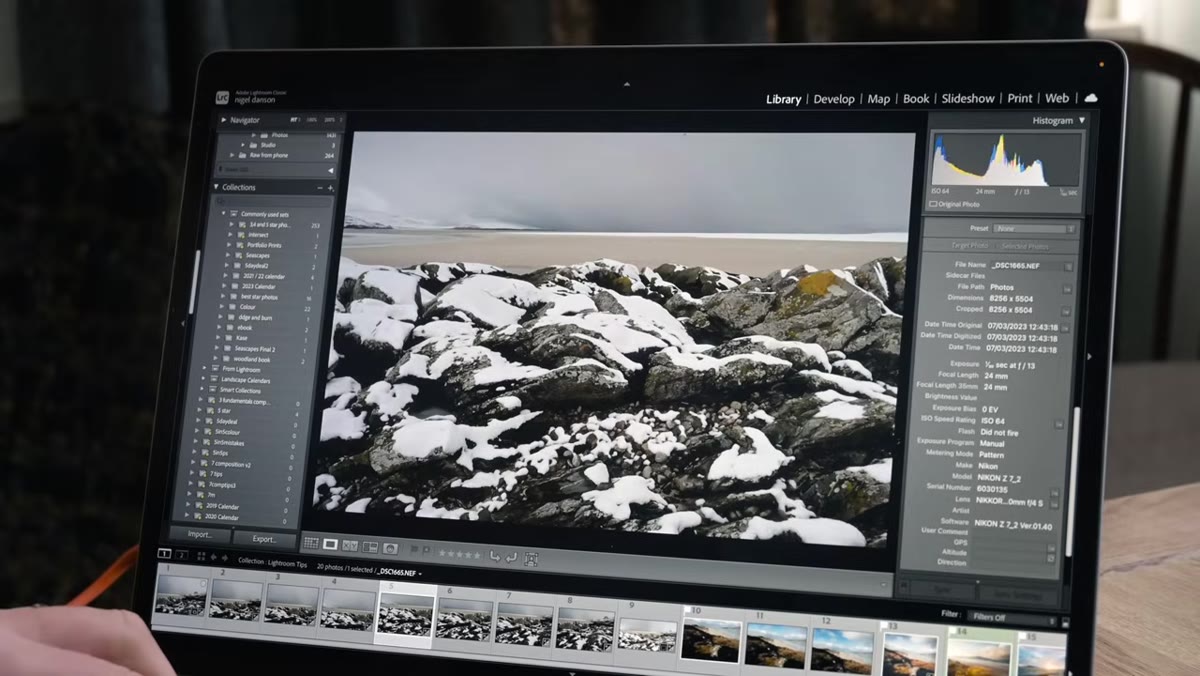
Task: Collapse the Histogram panel
Action: pos(1081,120)
